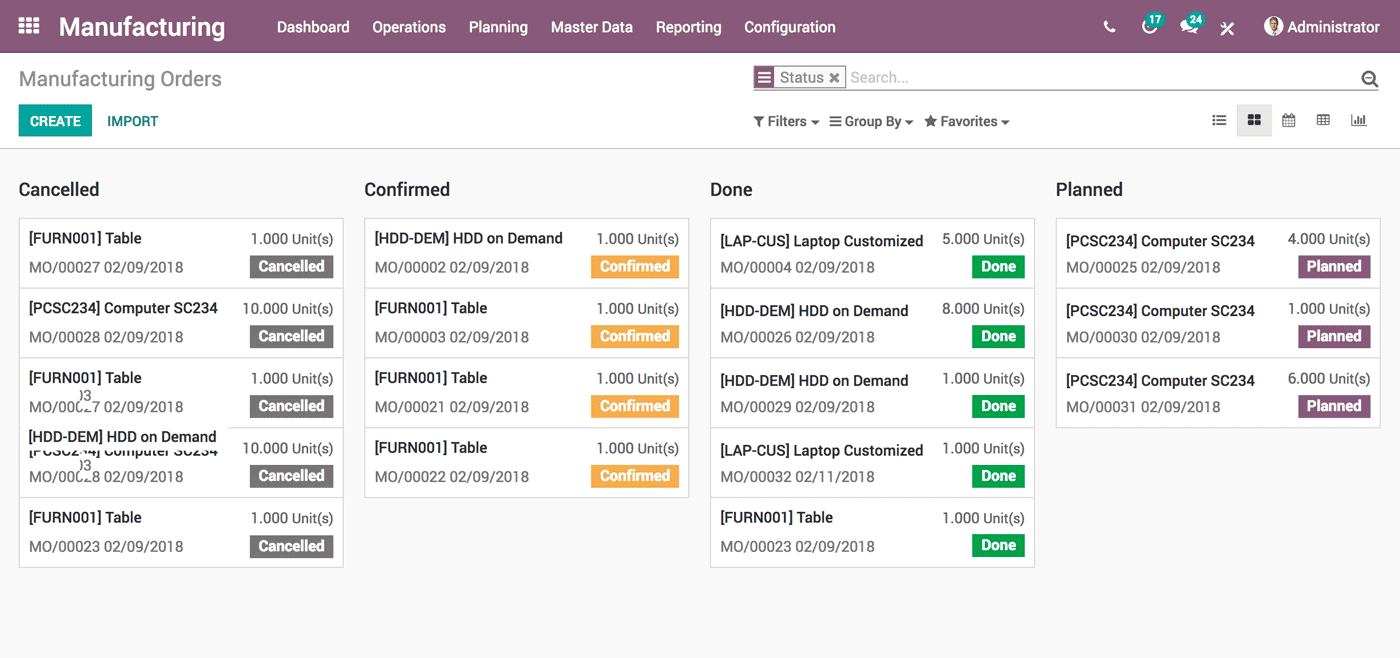The image size is (1400, 658).
Task: Expand the Group By dropdown
Action: click(869, 121)
